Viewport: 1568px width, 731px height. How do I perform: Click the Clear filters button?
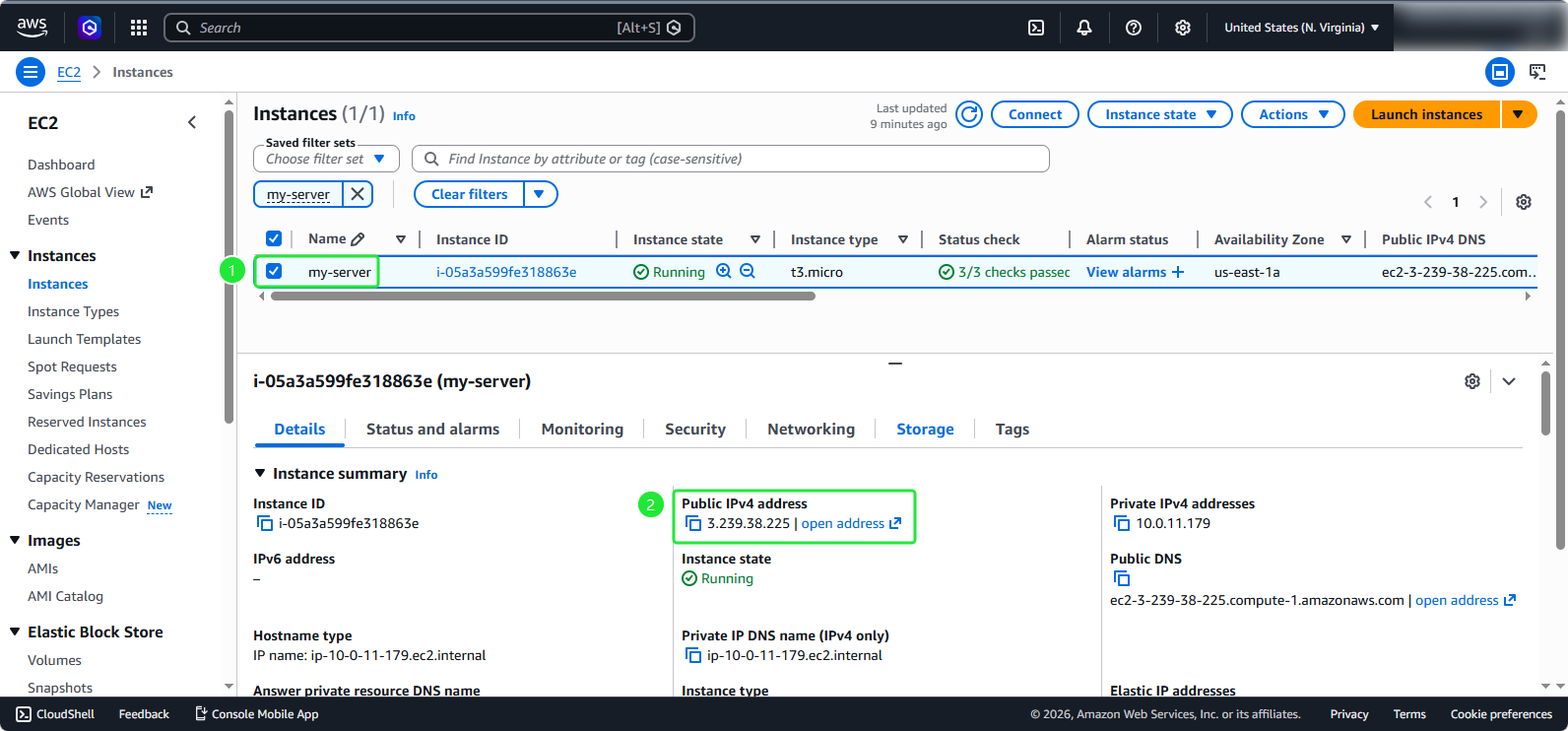coord(469,194)
